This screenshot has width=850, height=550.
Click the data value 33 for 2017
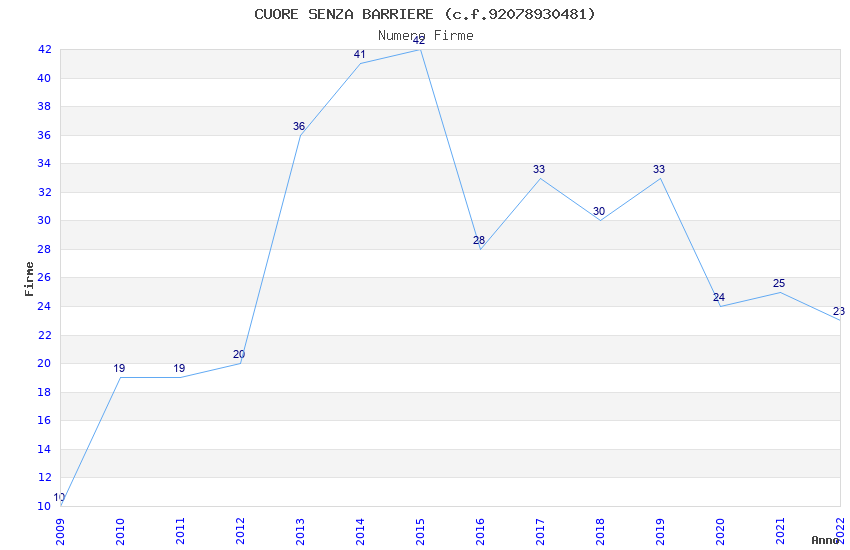[x=539, y=169]
